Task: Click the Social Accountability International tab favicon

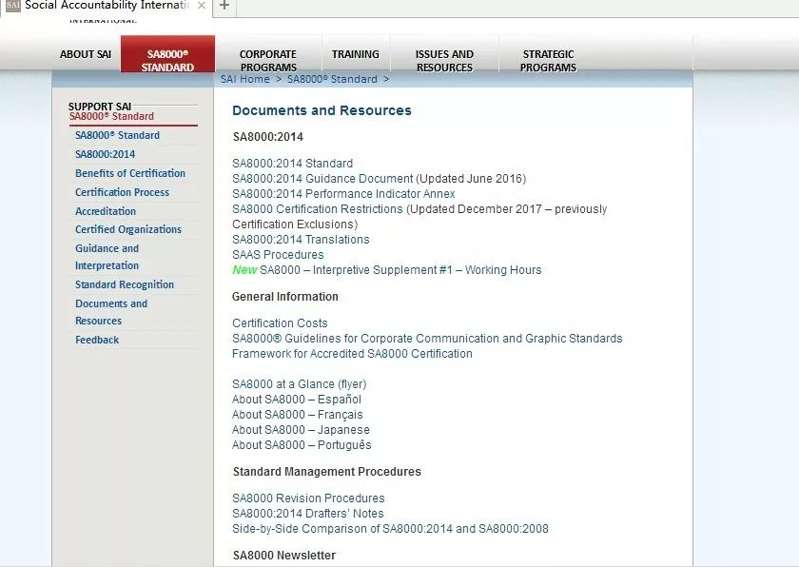Action: click(x=12, y=5)
